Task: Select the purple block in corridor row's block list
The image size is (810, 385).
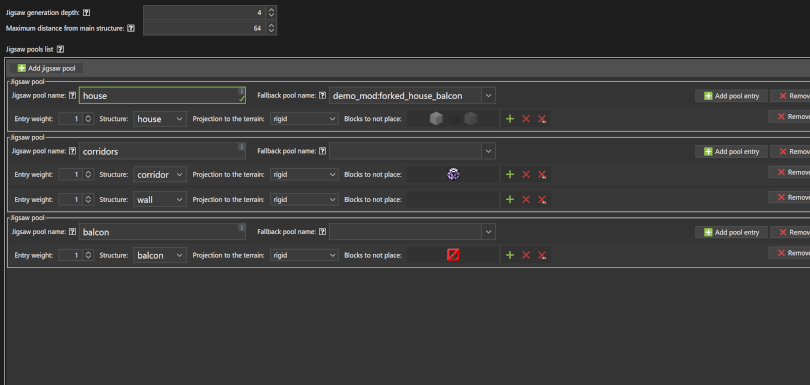Action: (453, 175)
